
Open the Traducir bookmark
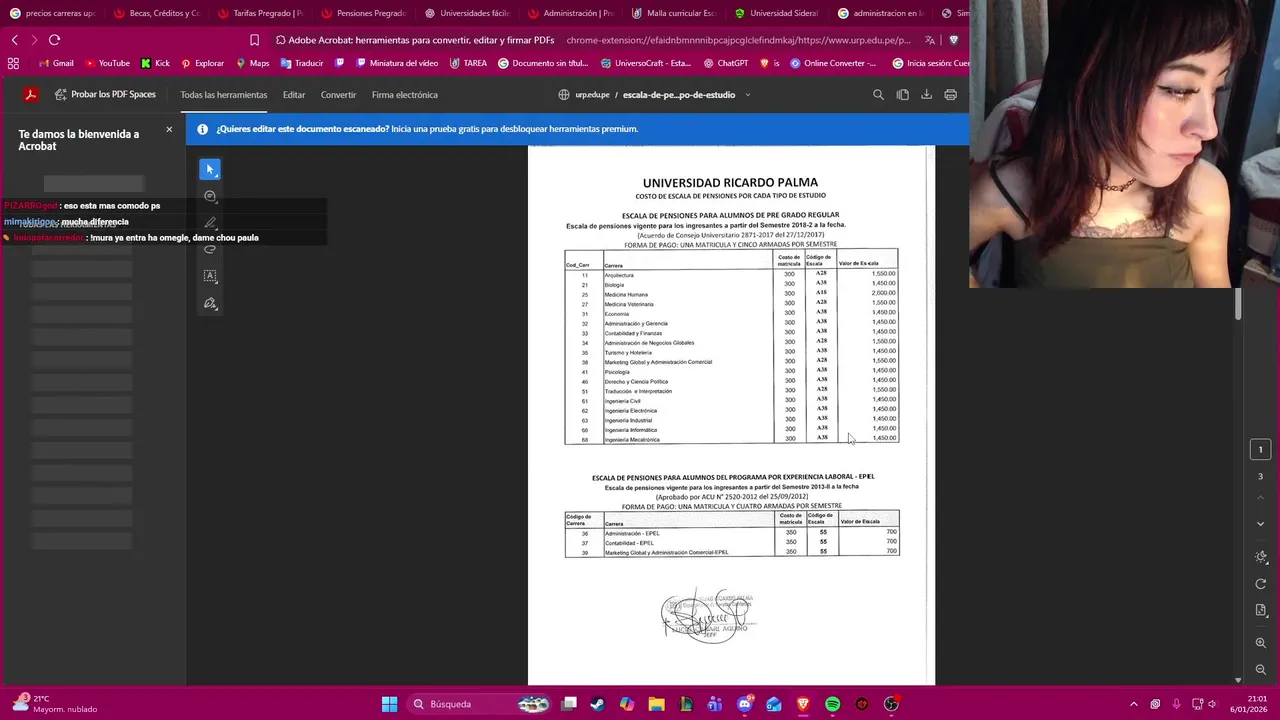click(x=302, y=63)
